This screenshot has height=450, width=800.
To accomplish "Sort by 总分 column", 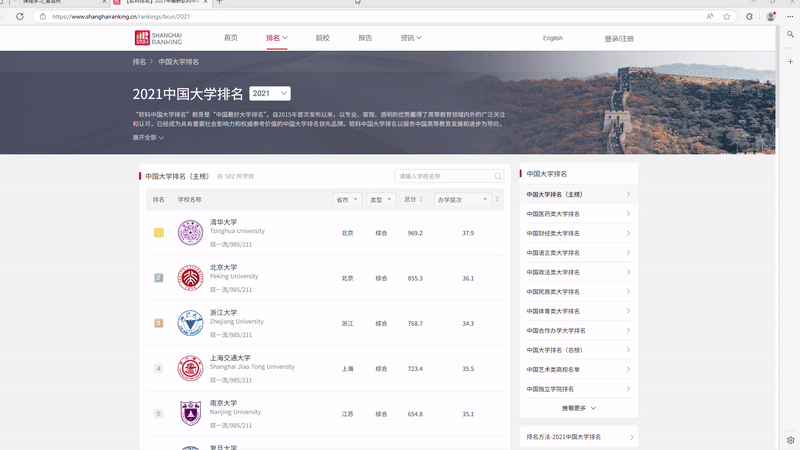I will click(413, 199).
